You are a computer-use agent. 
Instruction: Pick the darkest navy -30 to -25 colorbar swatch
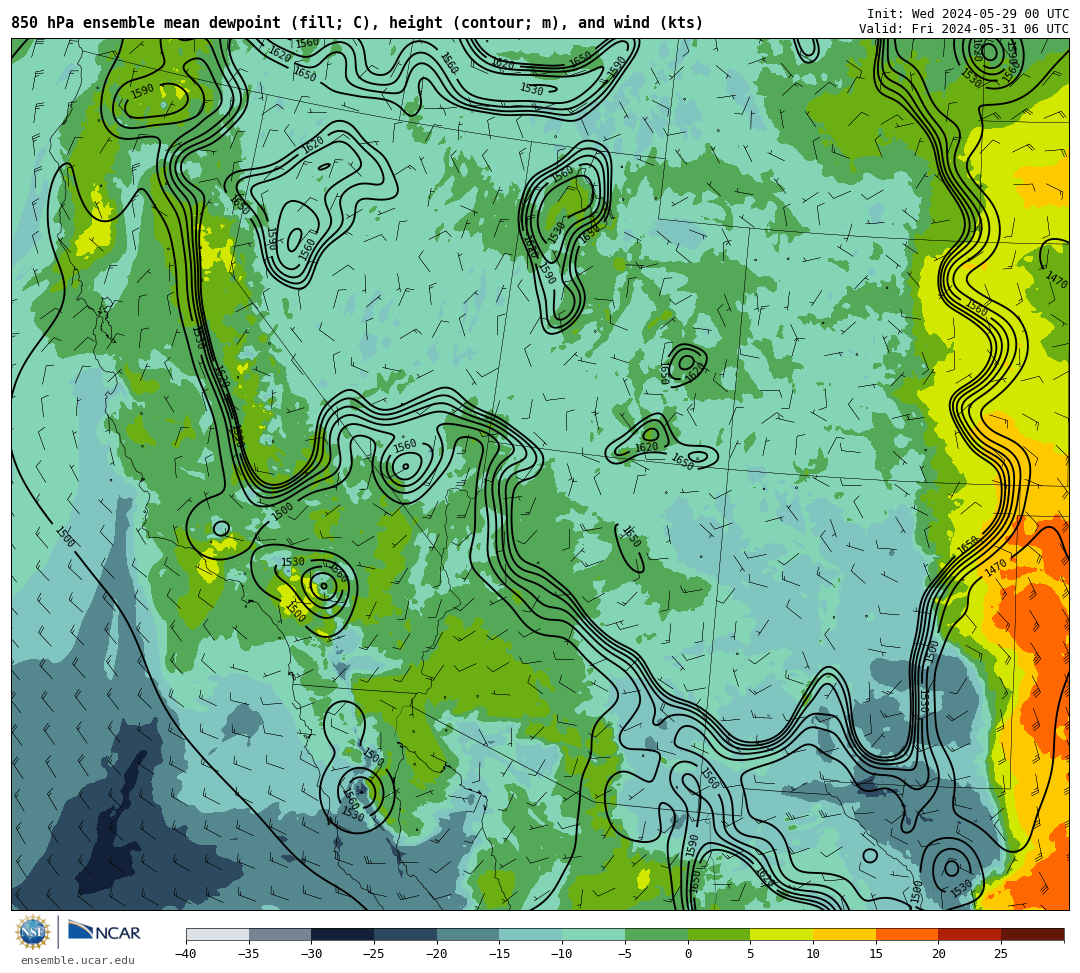point(343,935)
